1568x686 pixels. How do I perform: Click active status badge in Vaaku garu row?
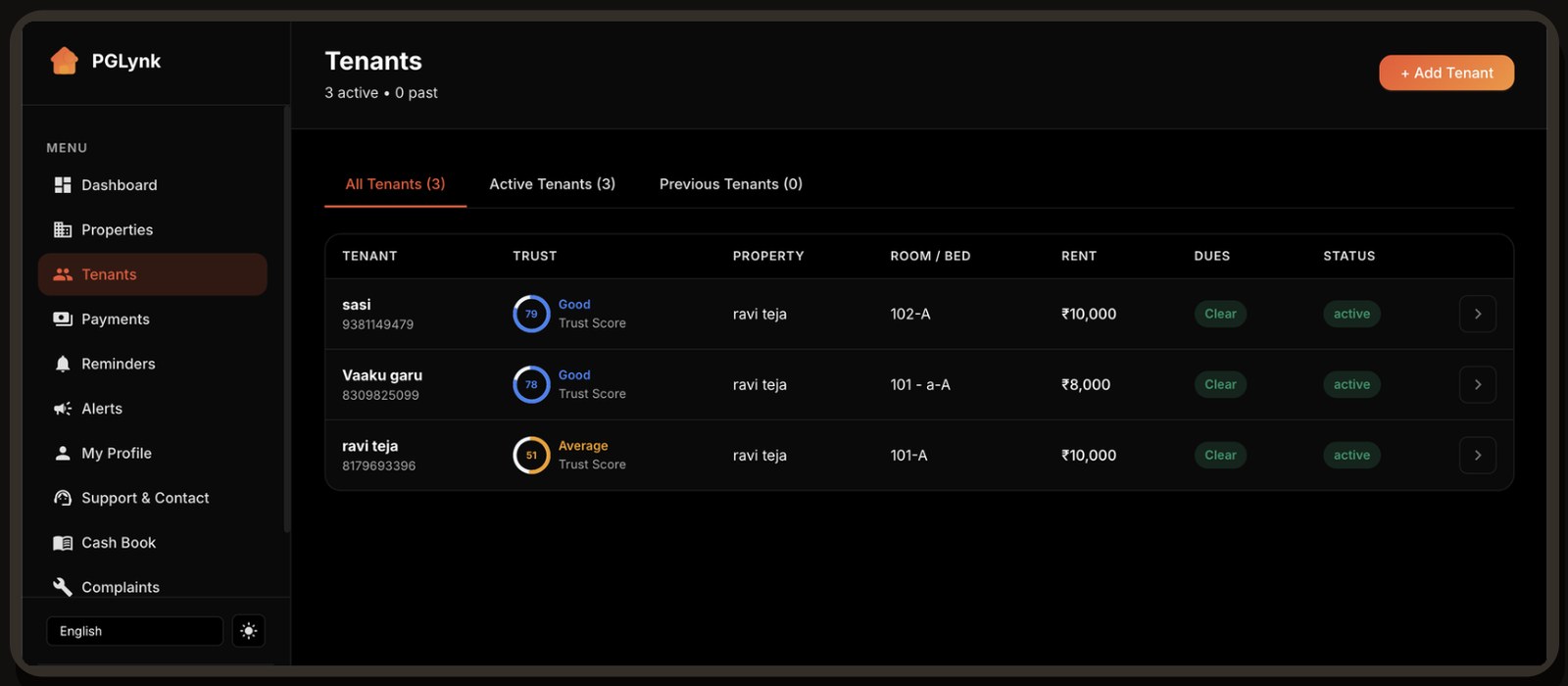coord(1351,384)
